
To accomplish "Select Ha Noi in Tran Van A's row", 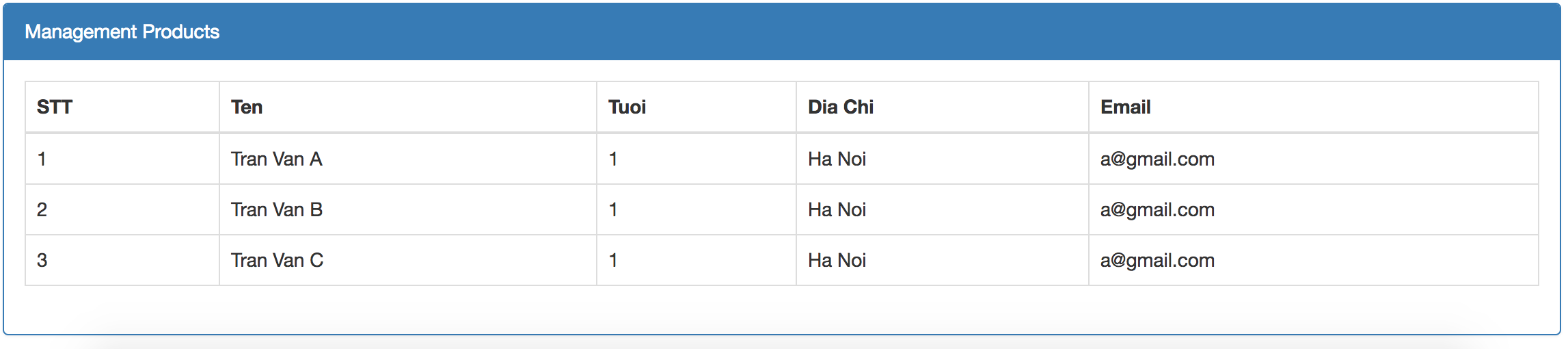I will 837,159.
